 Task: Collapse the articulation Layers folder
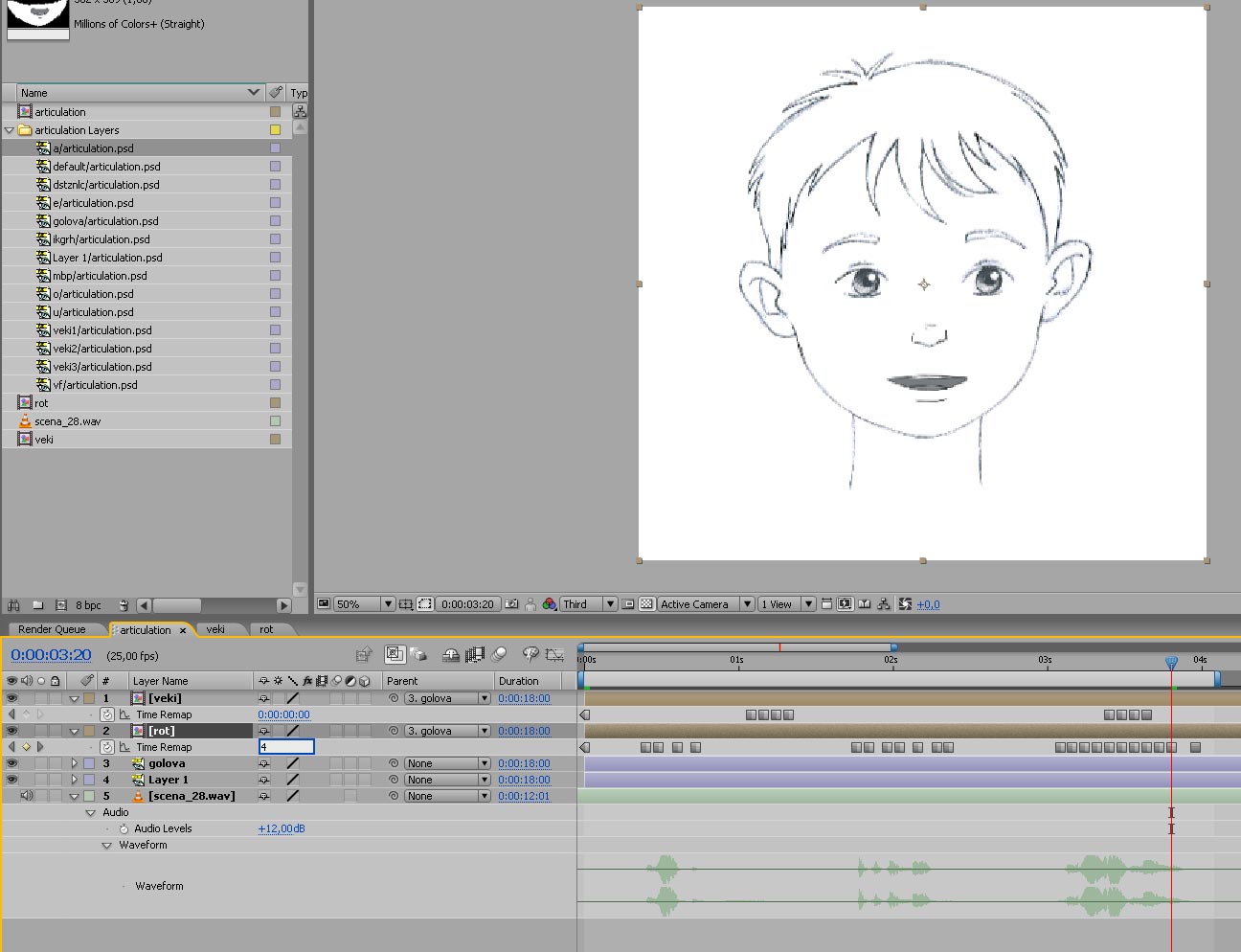(10, 130)
